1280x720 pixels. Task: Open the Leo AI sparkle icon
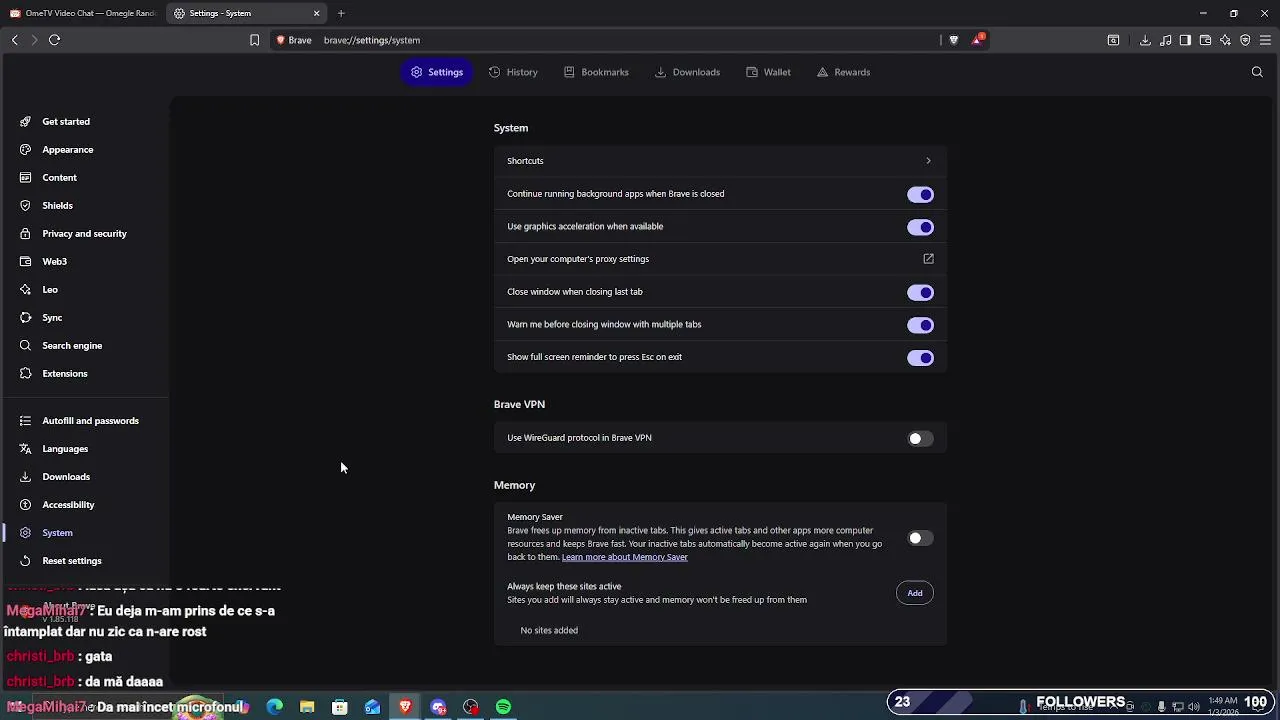tap(1225, 40)
